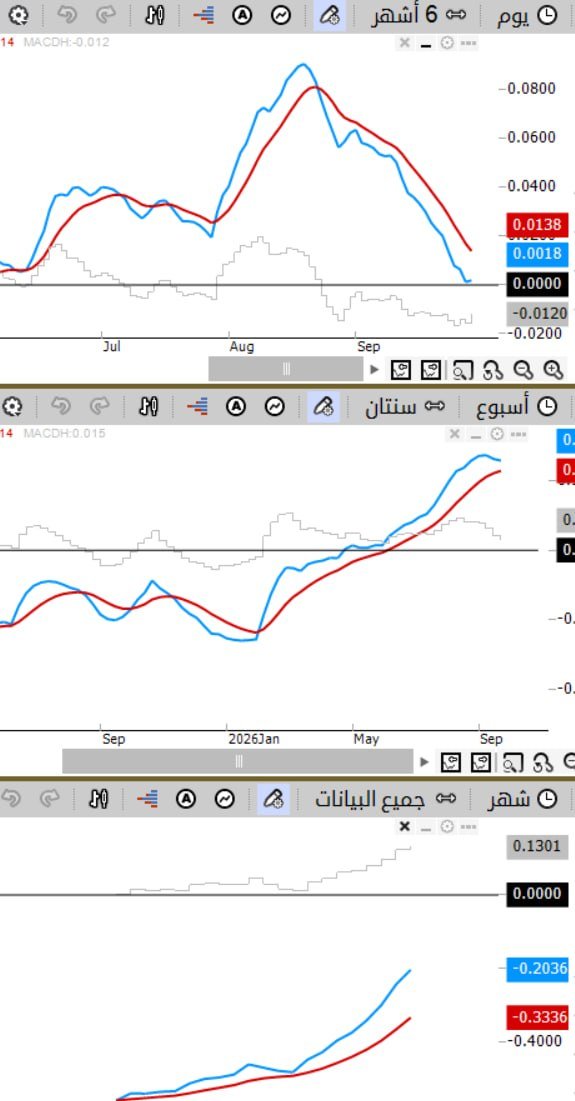Click gray -0.0120 histogram value label
575x1101 pixels.
(537, 313)
